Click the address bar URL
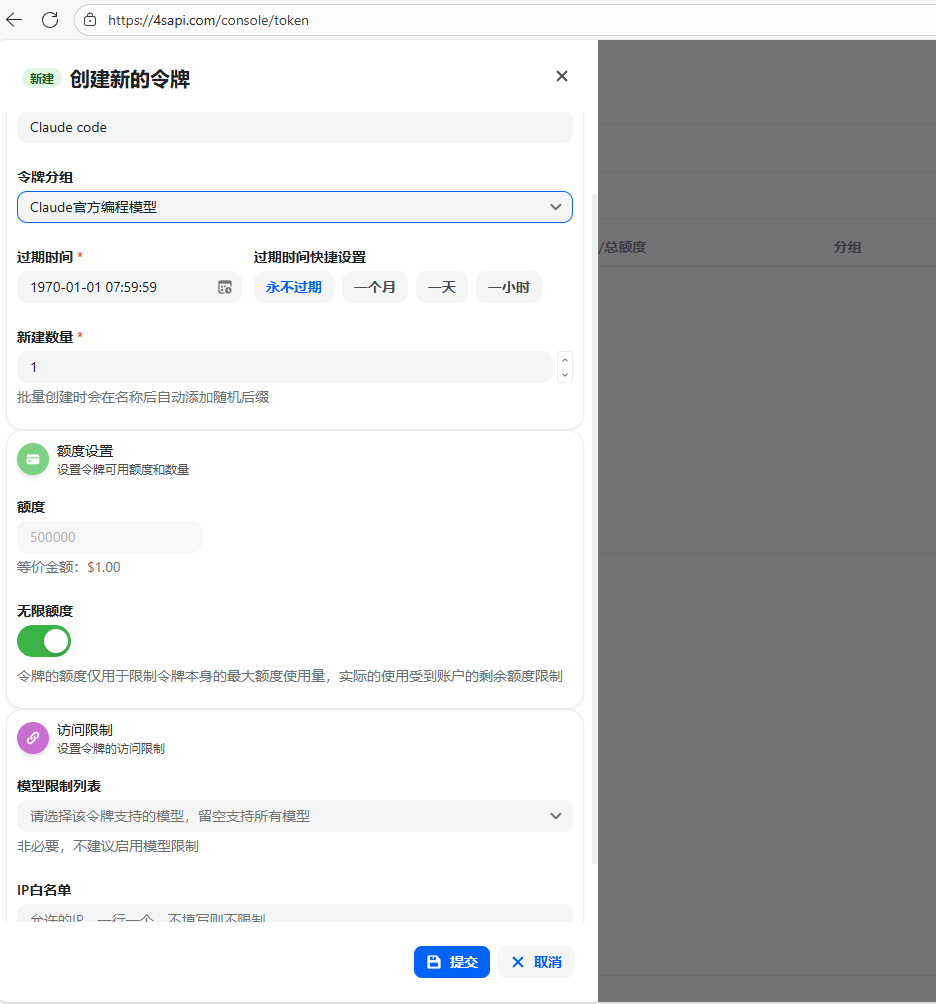 [x=208, y=20]
